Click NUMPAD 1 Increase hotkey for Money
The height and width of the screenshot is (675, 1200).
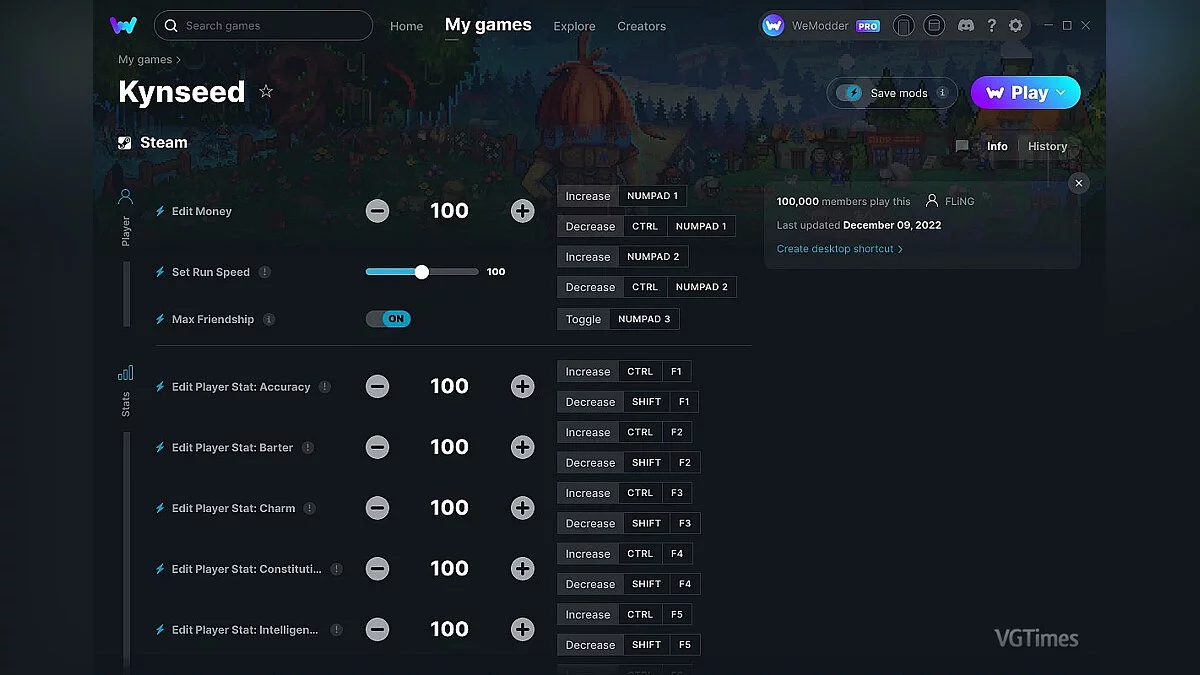[x=622, y=196]
